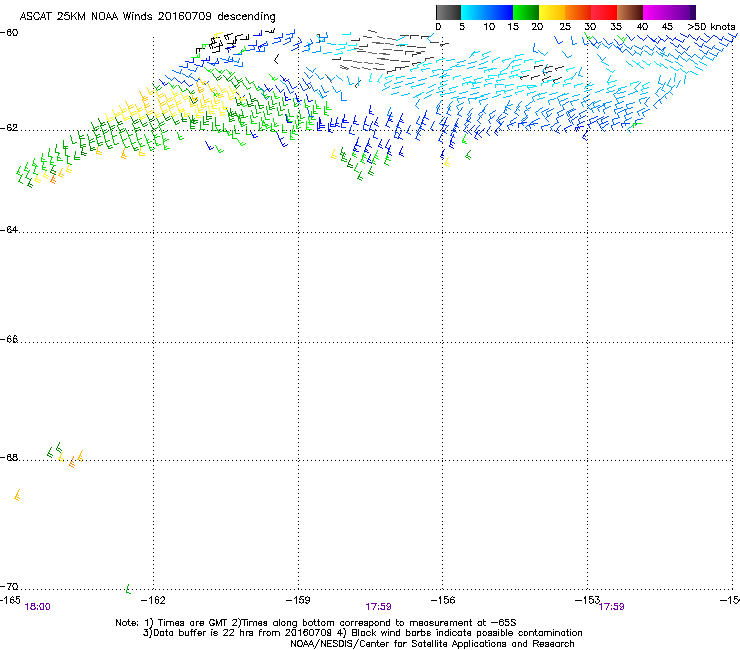Click the dark purple 45-50 knots swatch

(x=682, y=12)
